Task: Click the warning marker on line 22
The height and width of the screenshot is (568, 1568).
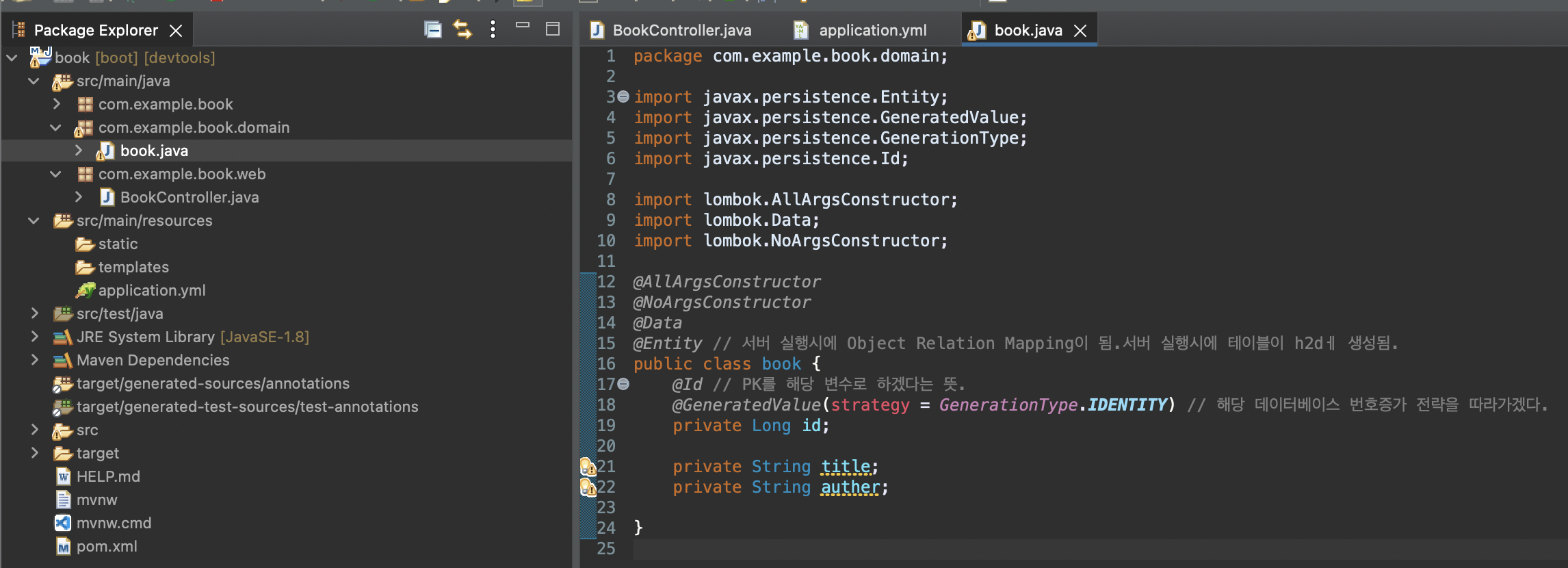Action: (x=588, y=487)
